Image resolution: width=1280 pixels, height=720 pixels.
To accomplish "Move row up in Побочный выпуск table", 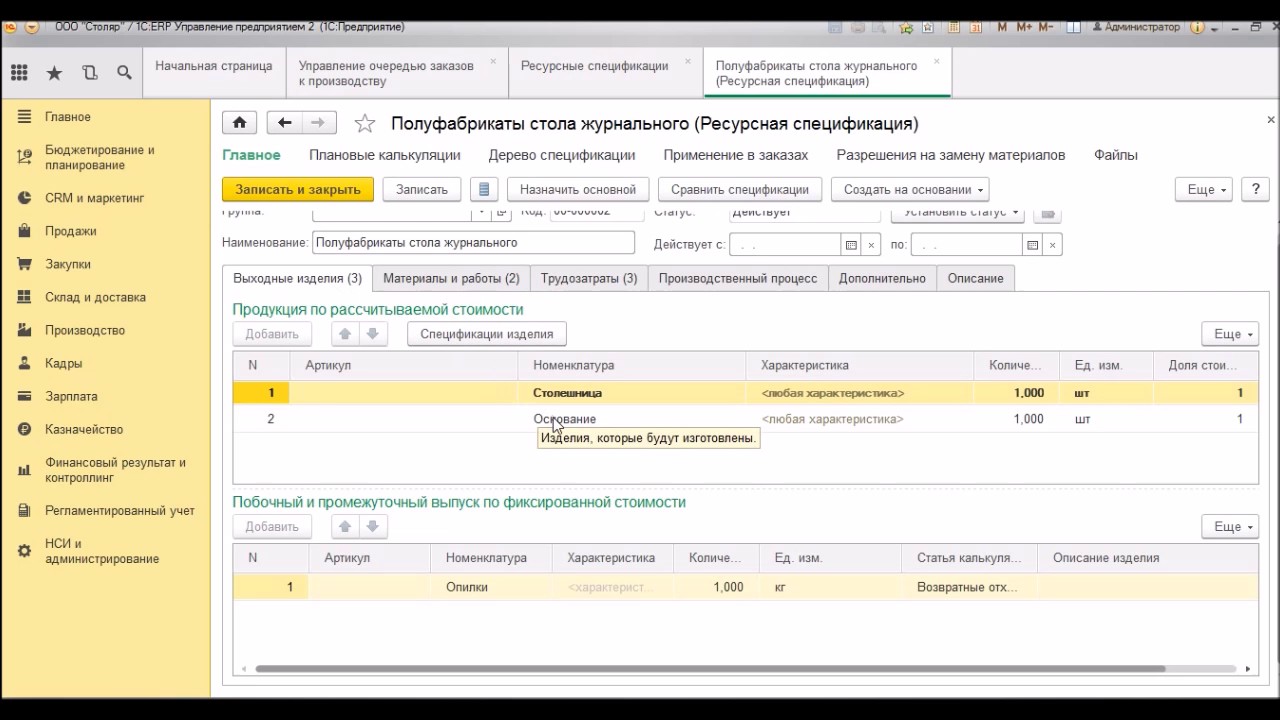I will point(345,526).
